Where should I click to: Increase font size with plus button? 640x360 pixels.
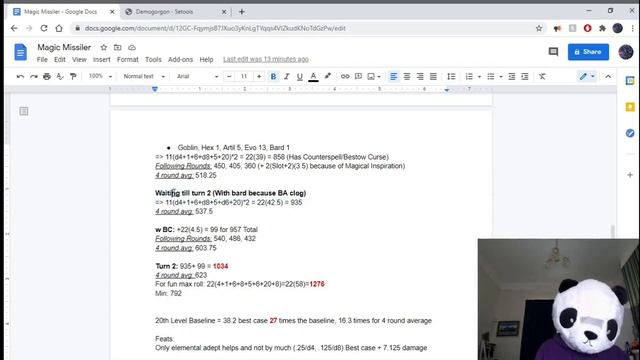pos(259,76)
